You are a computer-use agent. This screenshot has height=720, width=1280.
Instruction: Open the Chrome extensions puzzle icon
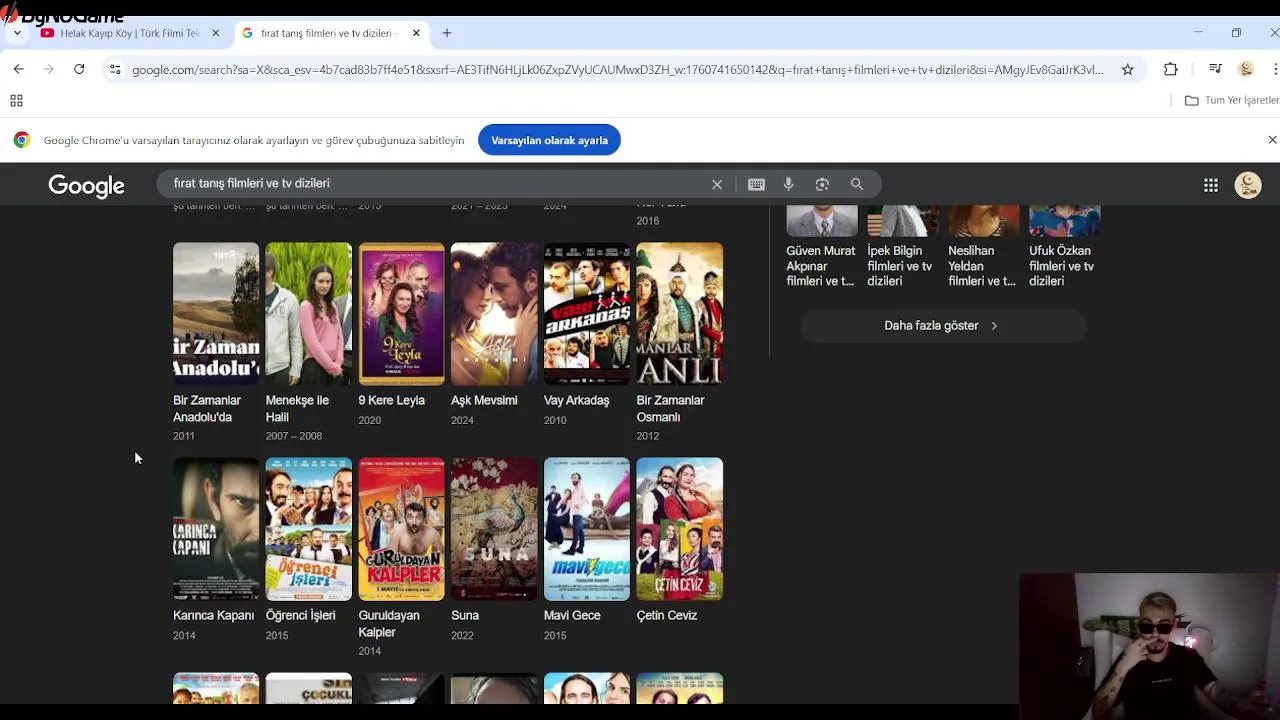[x=1170, y=69]
